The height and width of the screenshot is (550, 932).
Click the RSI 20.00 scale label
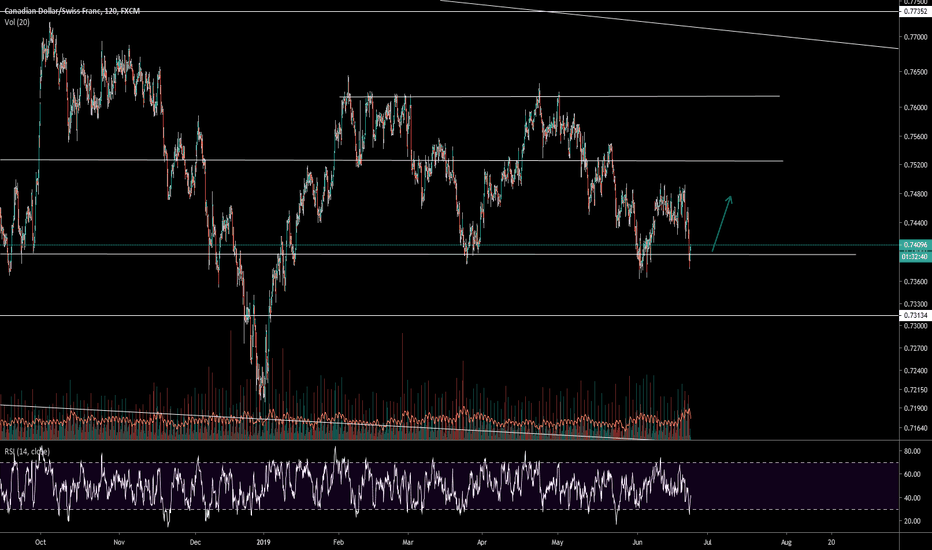[912, 521]
